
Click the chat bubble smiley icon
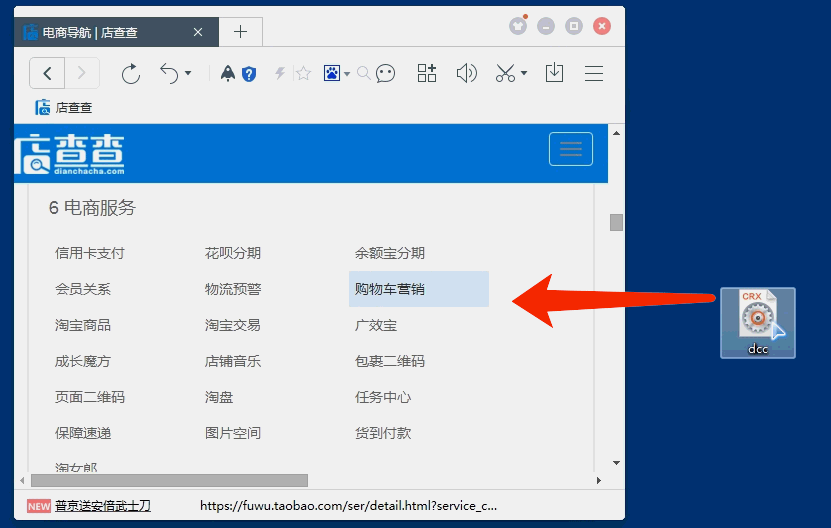(x=385, y=74)
